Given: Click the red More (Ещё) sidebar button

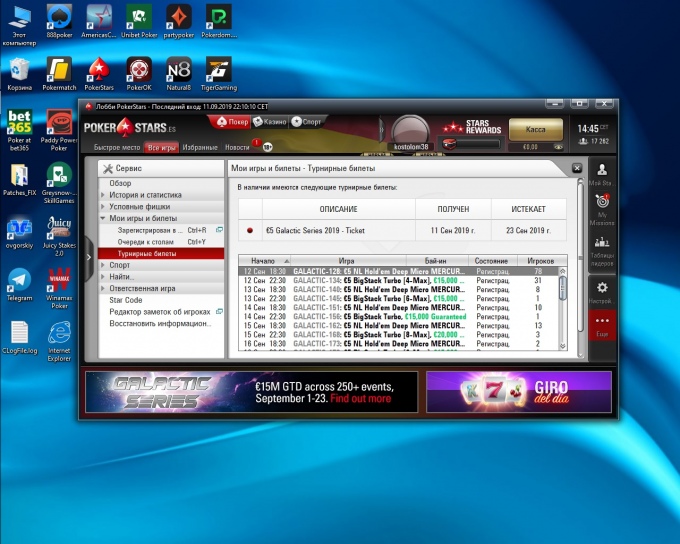Looking at the screenshot, I should (x=602, y=325).
